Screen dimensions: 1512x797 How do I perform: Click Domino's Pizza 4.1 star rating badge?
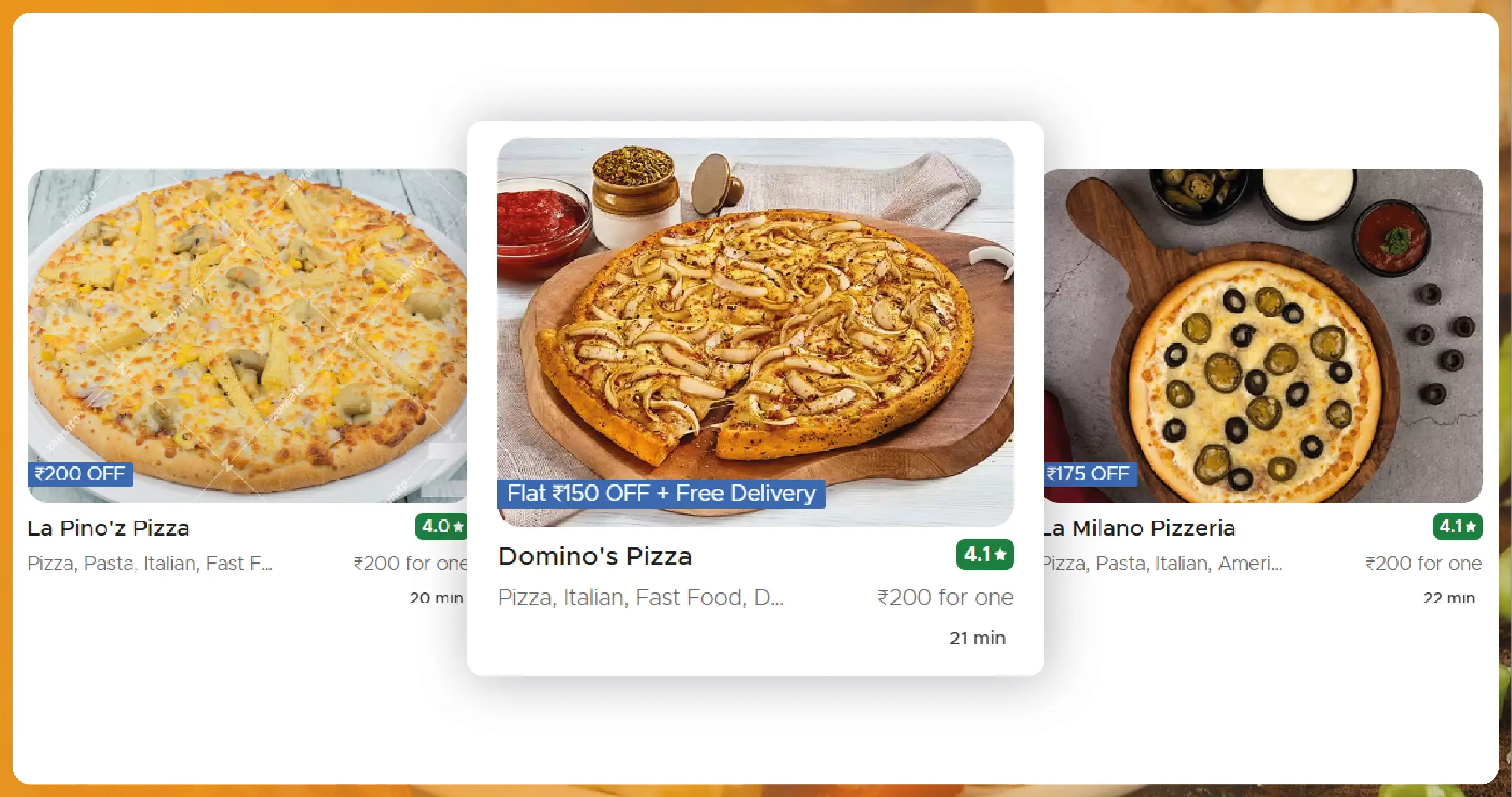point(984,554)
